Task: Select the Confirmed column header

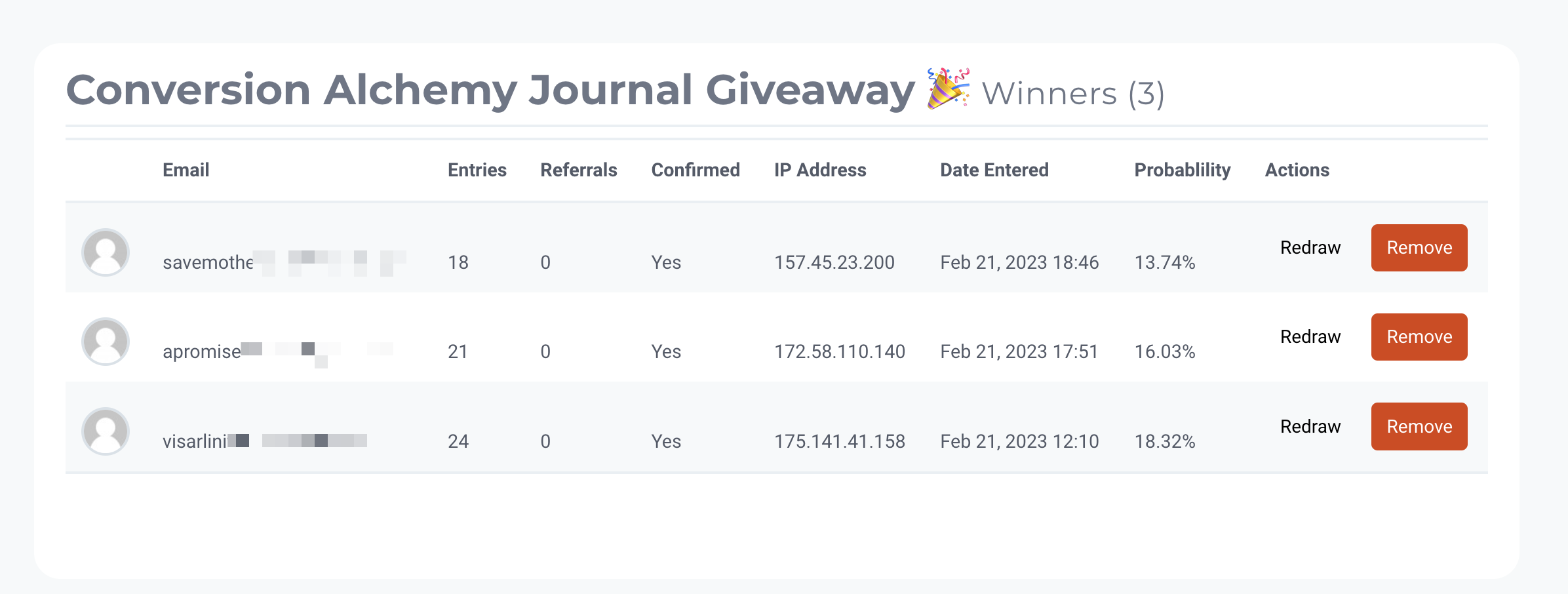Action: 696,170
